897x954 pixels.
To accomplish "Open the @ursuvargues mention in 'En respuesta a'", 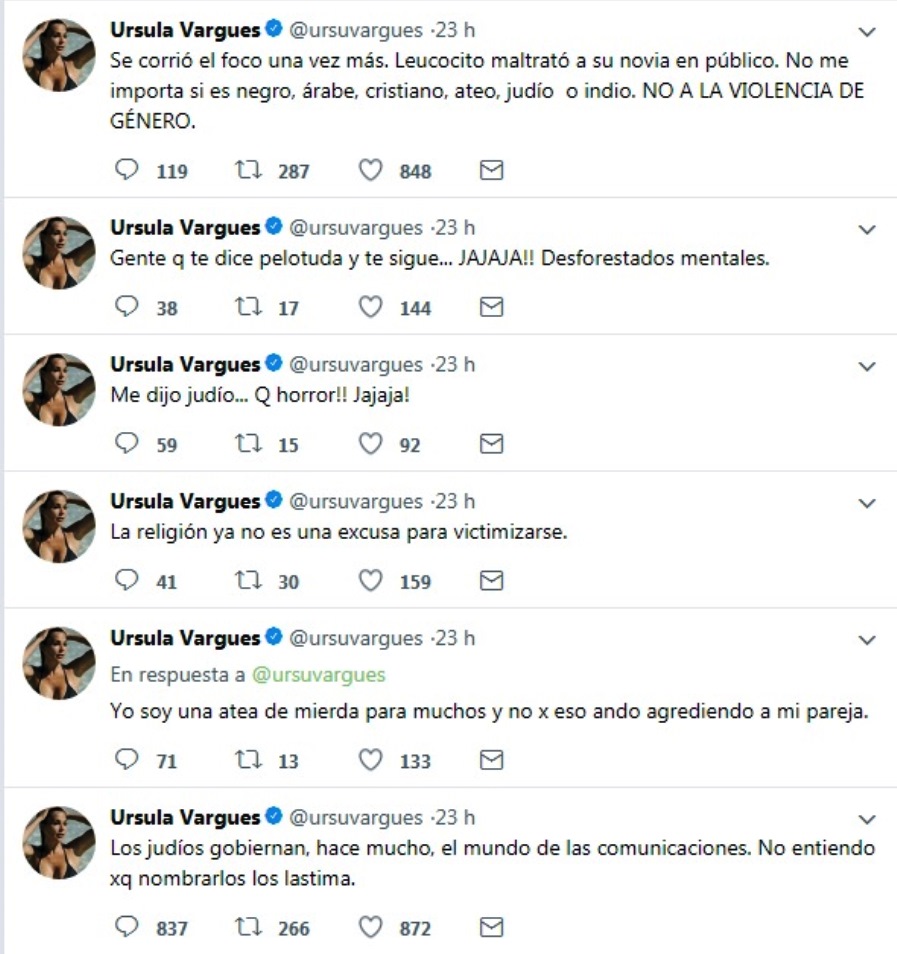I will click(x=318, y=675).
